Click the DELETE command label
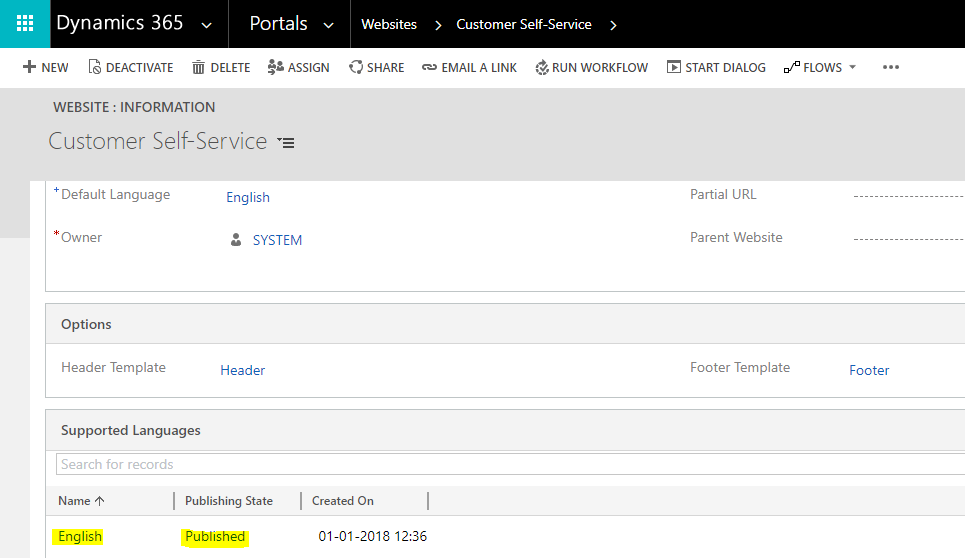Image resolution: width=965 pixels, height=558 pixels. [x=230, y=68]
